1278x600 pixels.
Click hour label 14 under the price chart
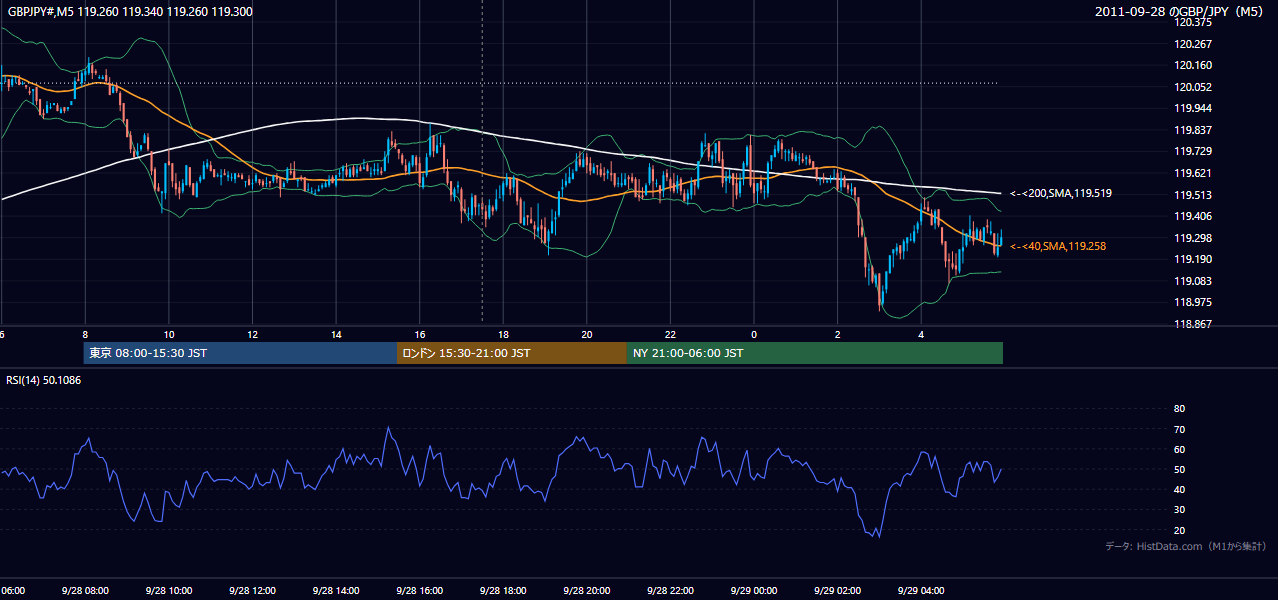336,334
